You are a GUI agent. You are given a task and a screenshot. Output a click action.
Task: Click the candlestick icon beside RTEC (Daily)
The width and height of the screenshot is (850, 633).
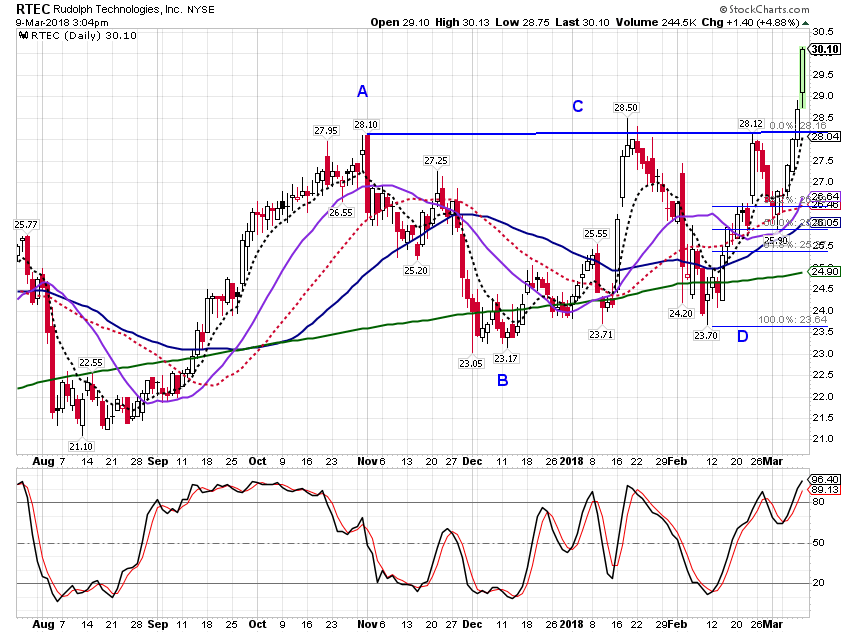[23, 36]
